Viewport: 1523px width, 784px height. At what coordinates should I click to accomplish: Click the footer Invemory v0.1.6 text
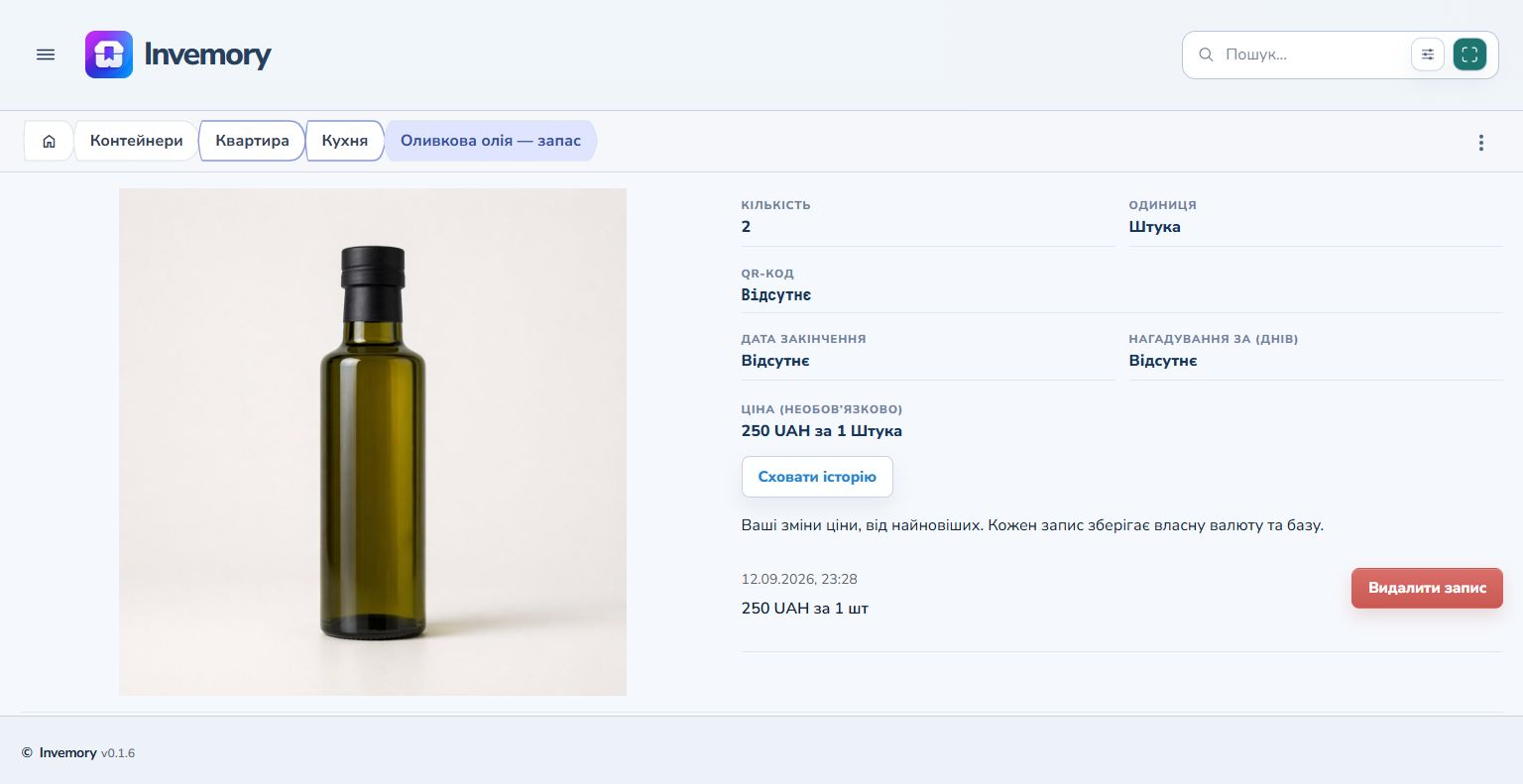coord(86,753)
